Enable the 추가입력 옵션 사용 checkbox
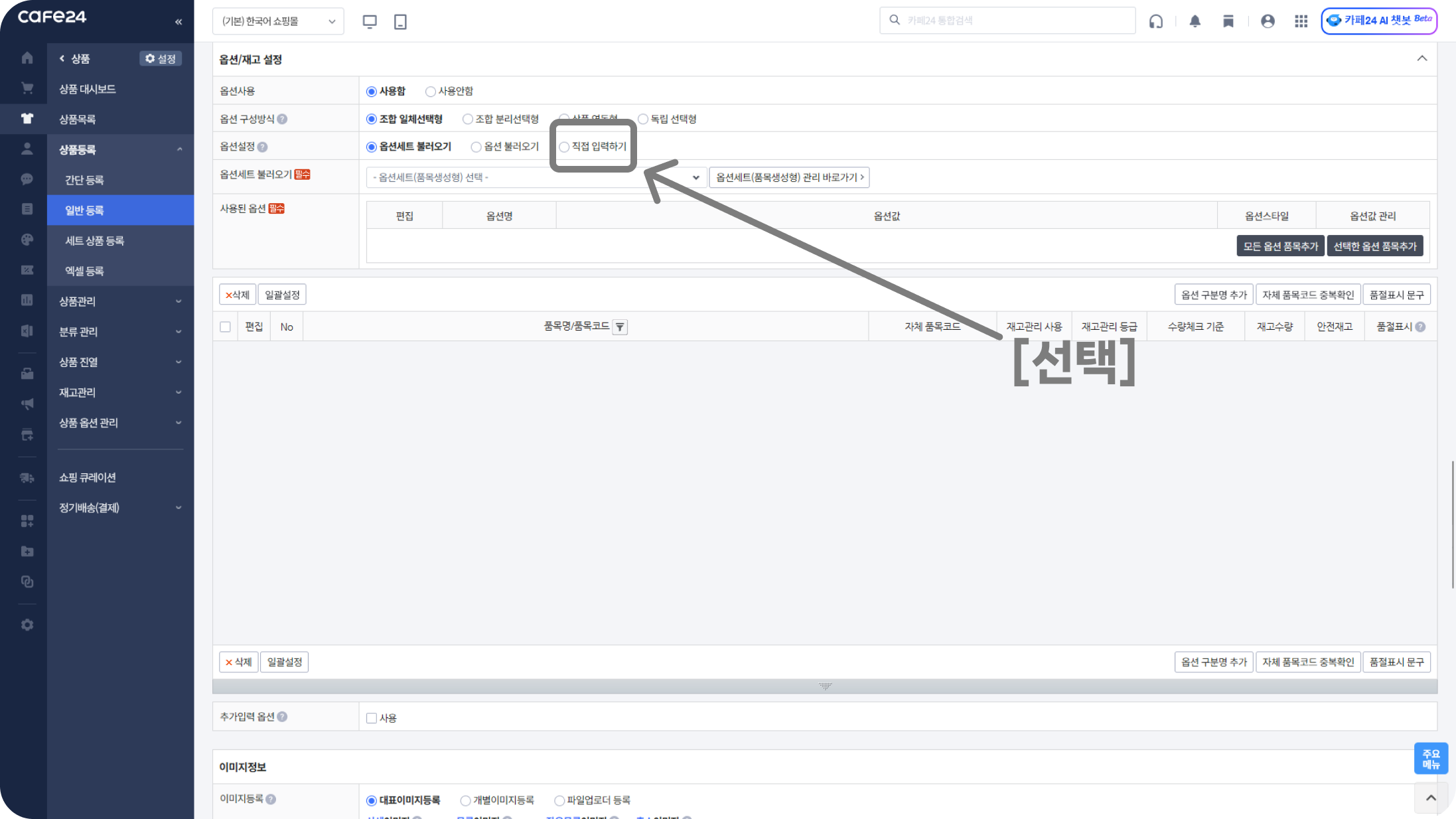Viewport: 1456px width, 819px height. pyautogui.click(x=372, y=718)
